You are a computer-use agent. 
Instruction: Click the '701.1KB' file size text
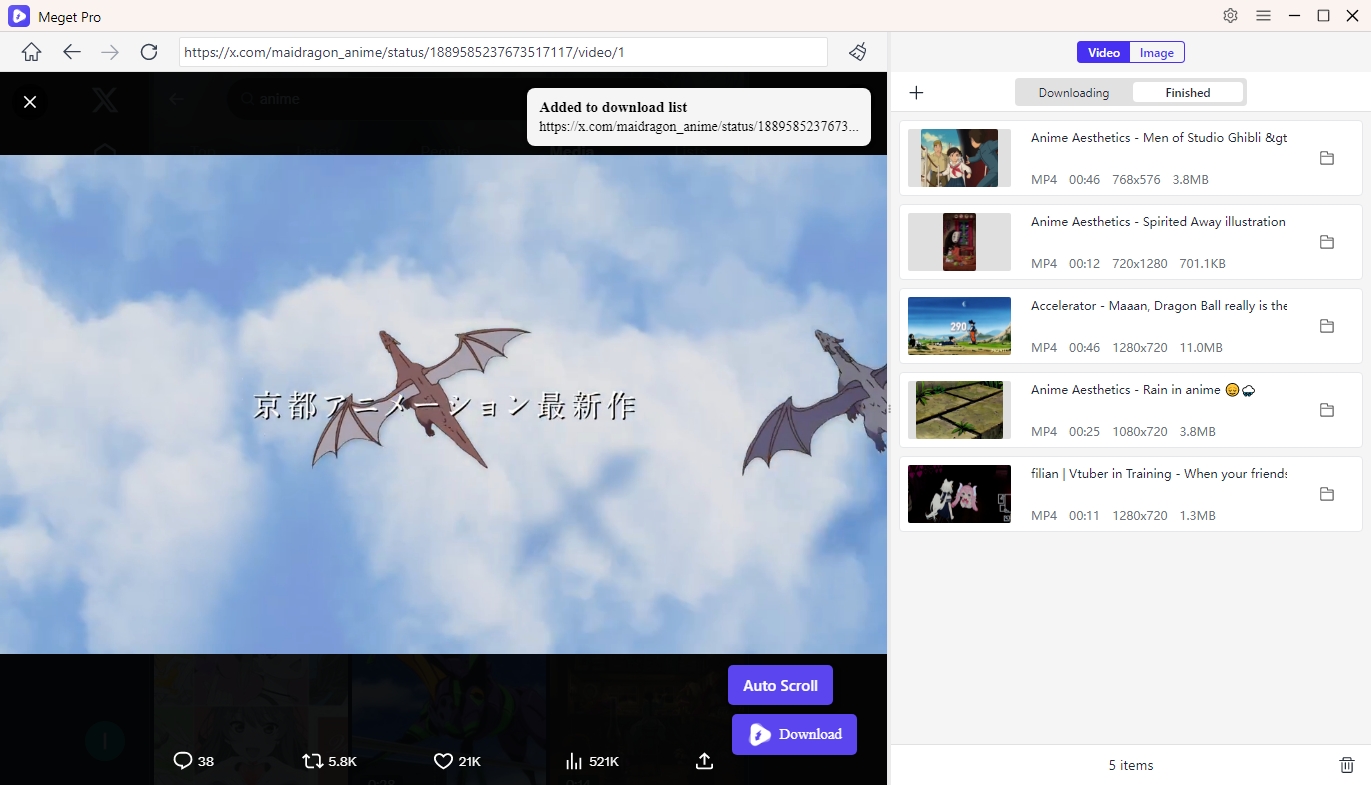point(1202,264)
